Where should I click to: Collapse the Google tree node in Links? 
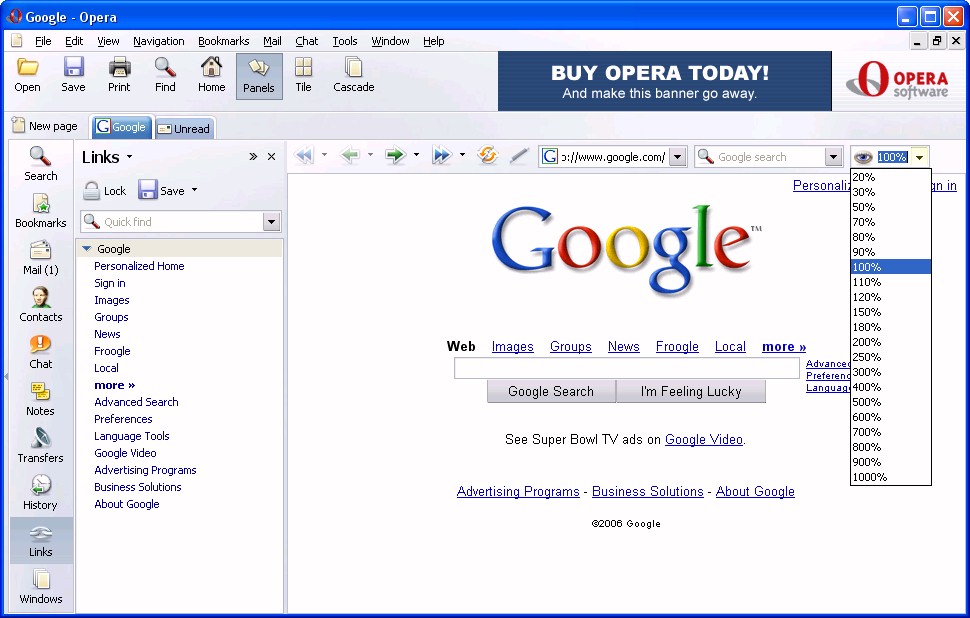pos(87,249)
